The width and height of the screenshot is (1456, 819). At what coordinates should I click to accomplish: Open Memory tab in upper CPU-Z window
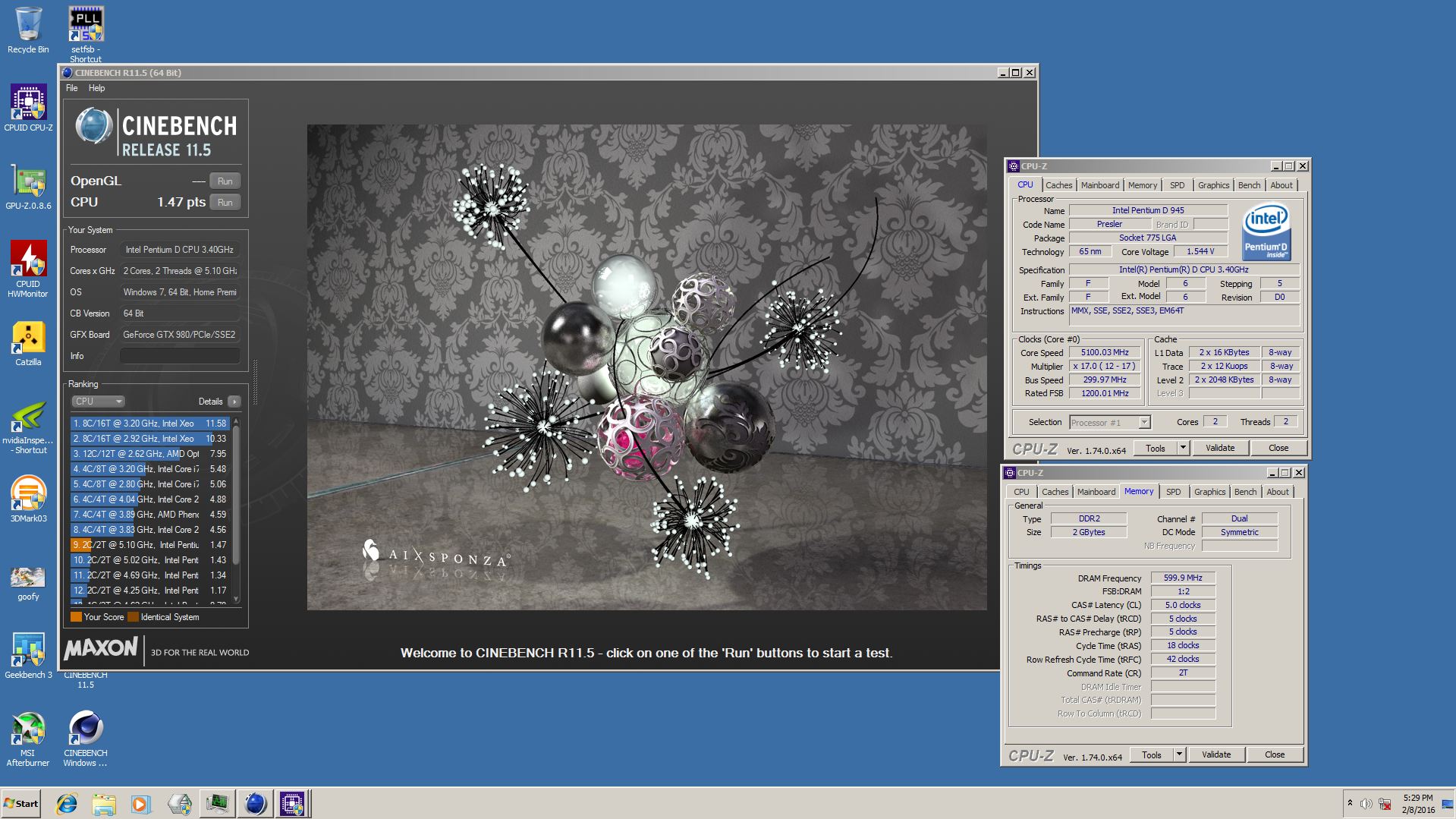point(1143,185)
